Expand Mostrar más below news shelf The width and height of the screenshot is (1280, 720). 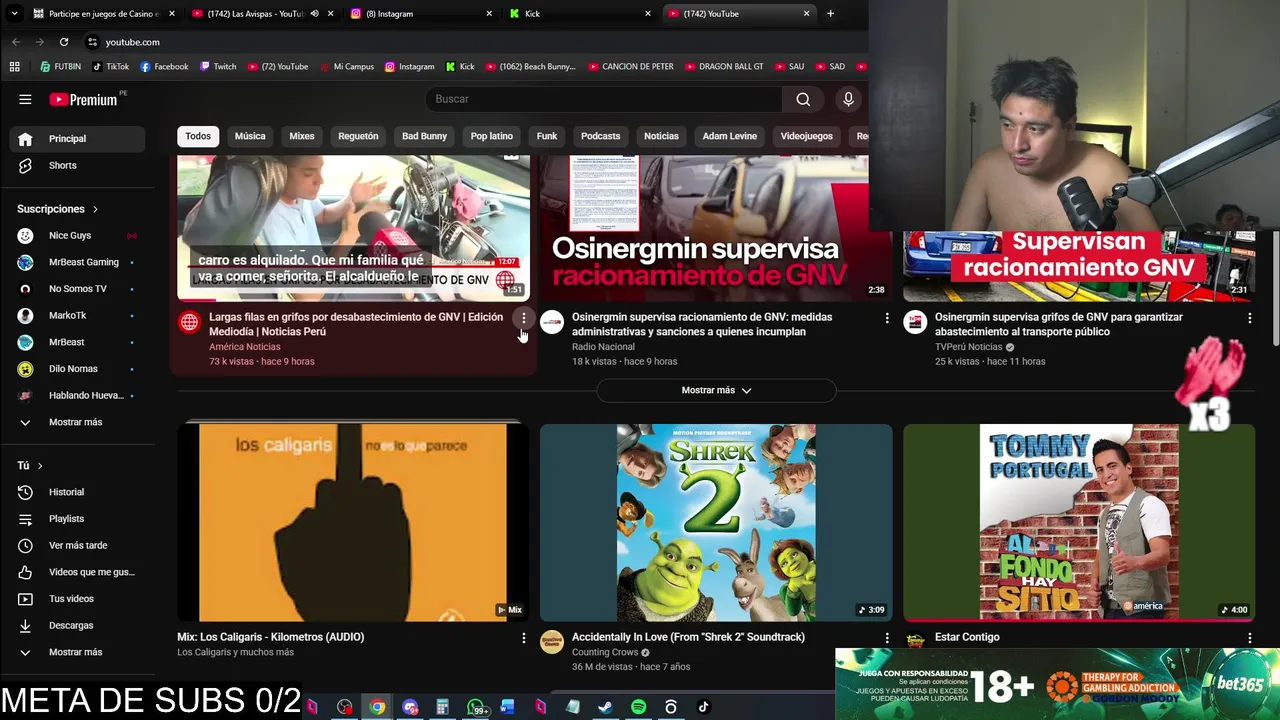coord(716,390)
